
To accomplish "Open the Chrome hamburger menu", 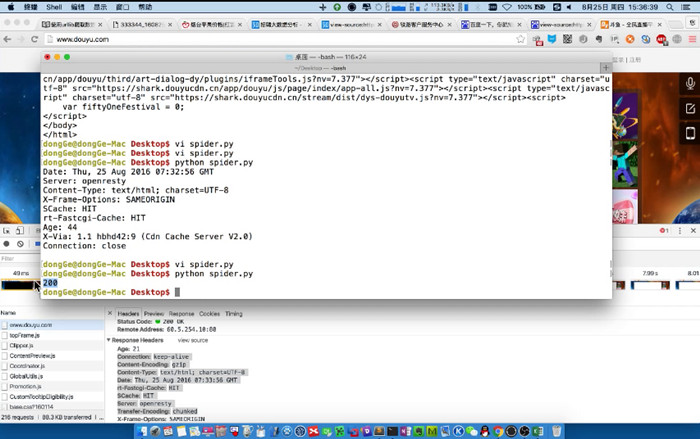I will point(692,39).
